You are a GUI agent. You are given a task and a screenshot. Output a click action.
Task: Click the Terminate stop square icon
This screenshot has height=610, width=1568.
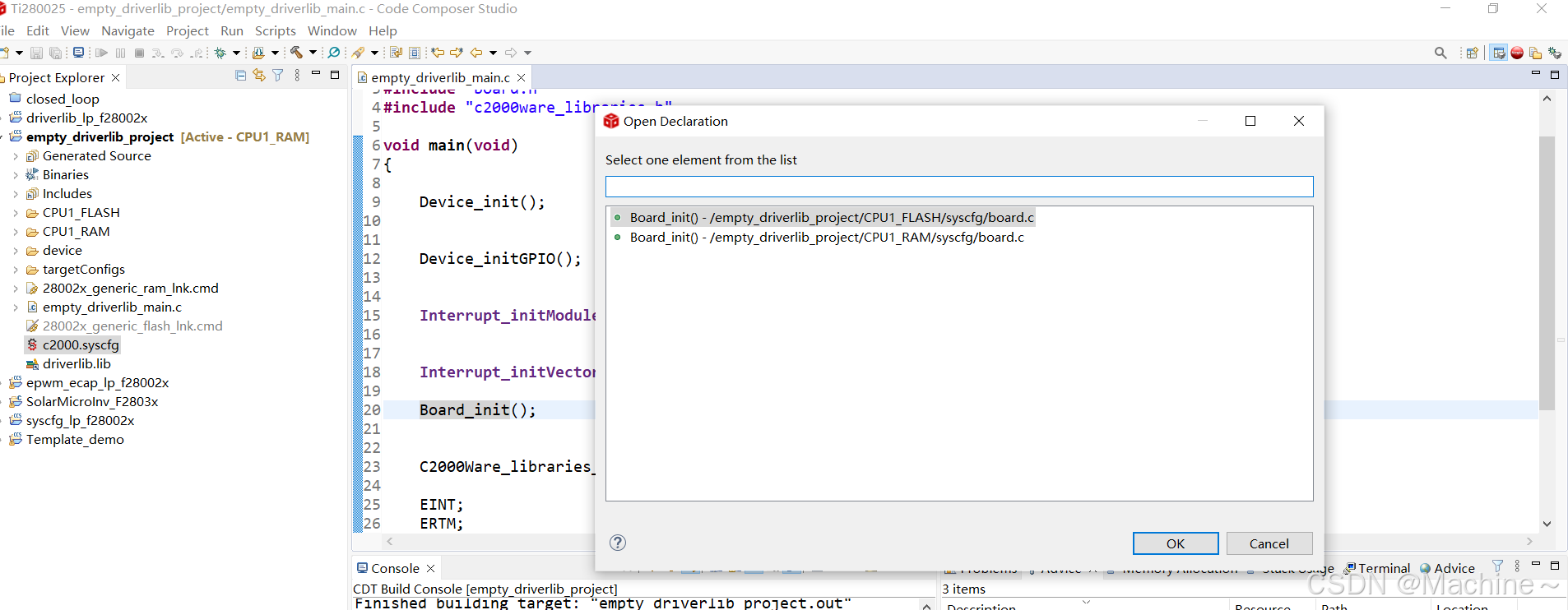(x=139, y=53)
